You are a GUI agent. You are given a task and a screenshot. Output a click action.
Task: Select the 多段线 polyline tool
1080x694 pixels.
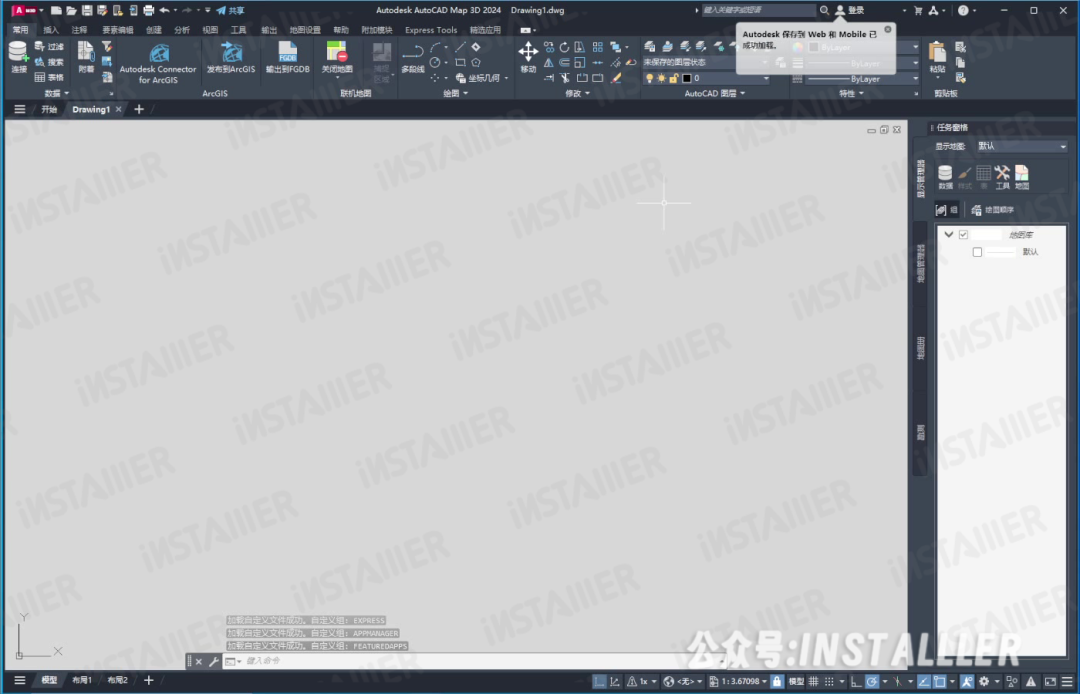(413, 58)
